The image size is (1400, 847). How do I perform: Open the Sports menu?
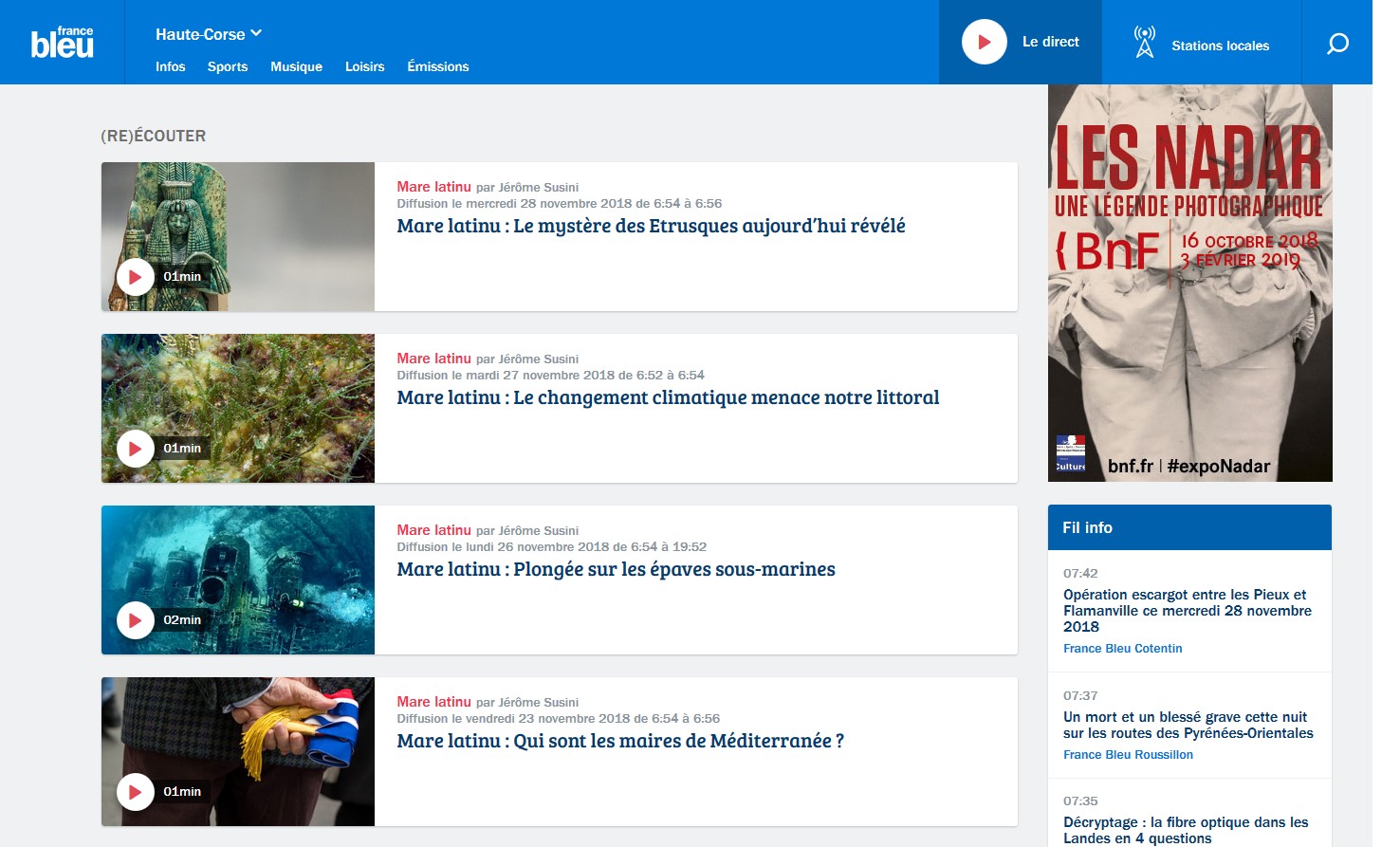tap(228, 66)
